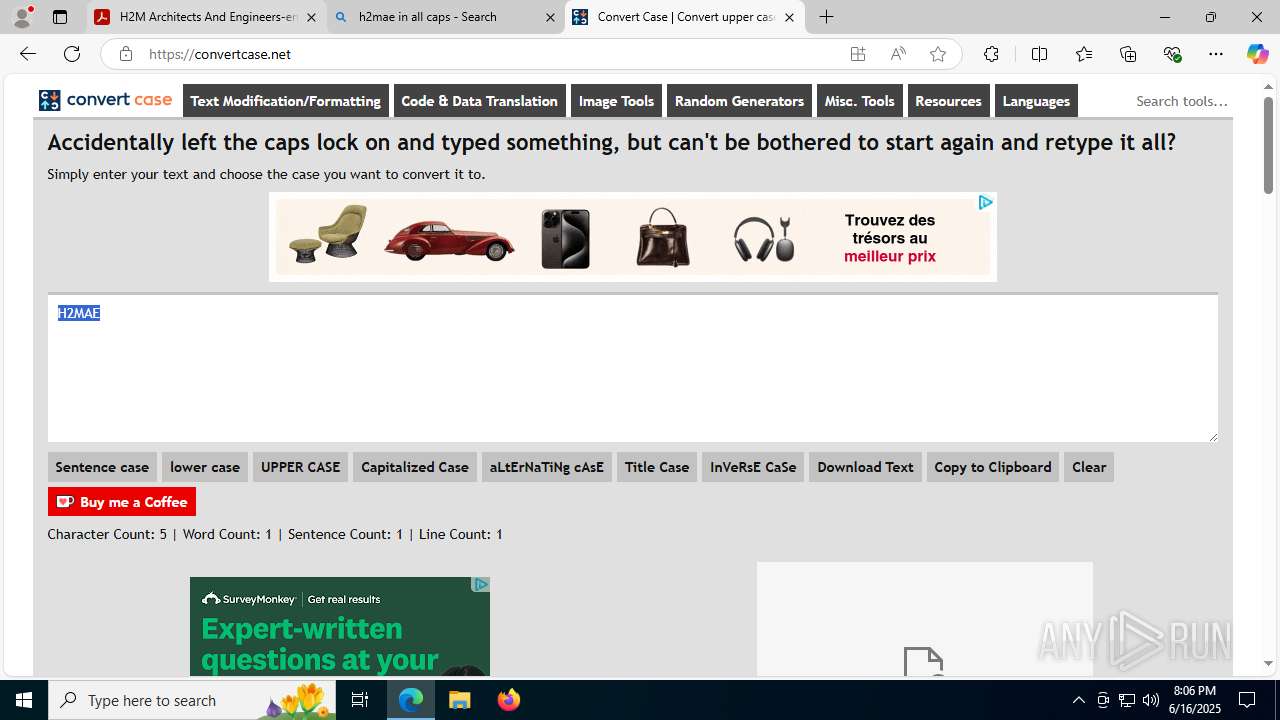The height and width of the screenshot is (720, 1280).
Task: Open the network status tray icon
Action: click(x=1127, y=700)
